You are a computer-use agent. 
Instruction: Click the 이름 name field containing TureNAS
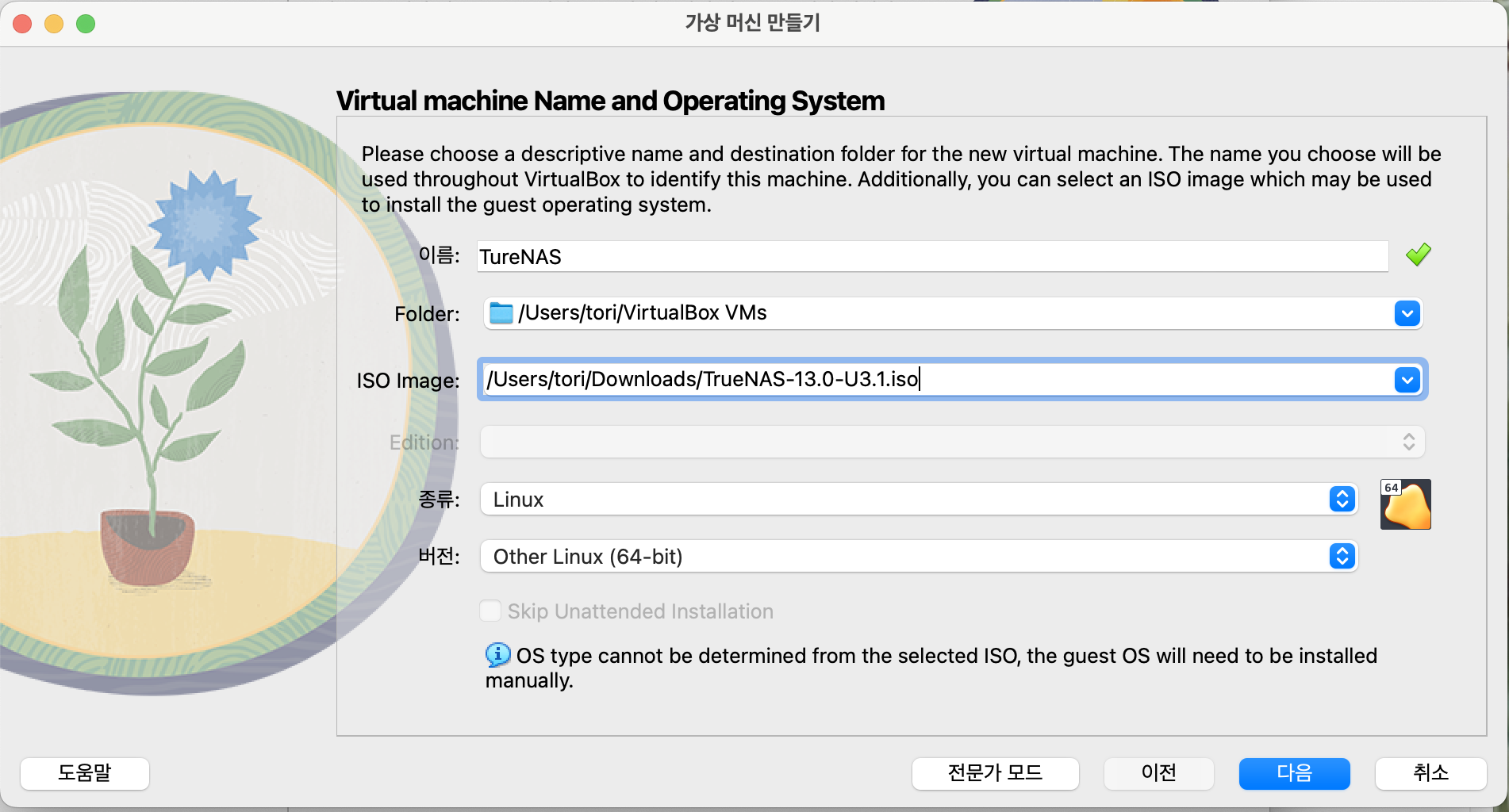[x=932, y=256]
